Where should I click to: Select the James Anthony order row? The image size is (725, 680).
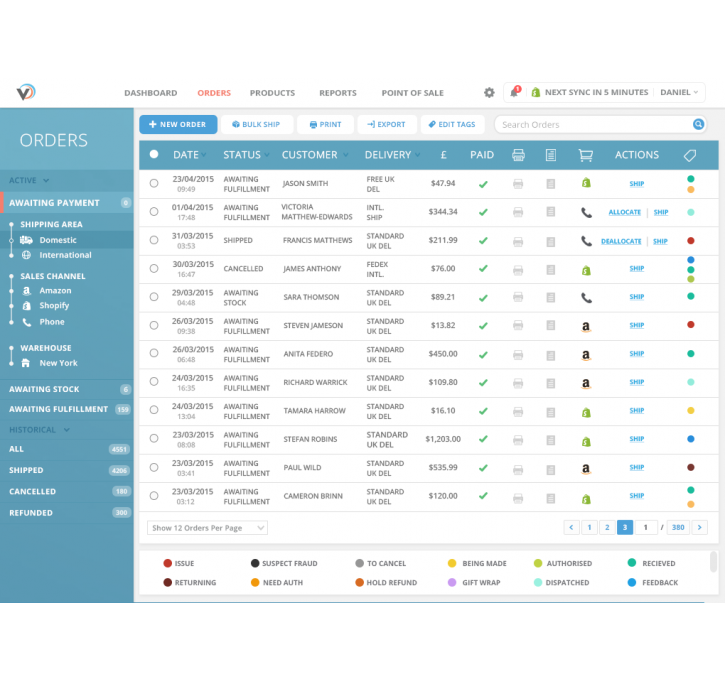click(154, 269)
